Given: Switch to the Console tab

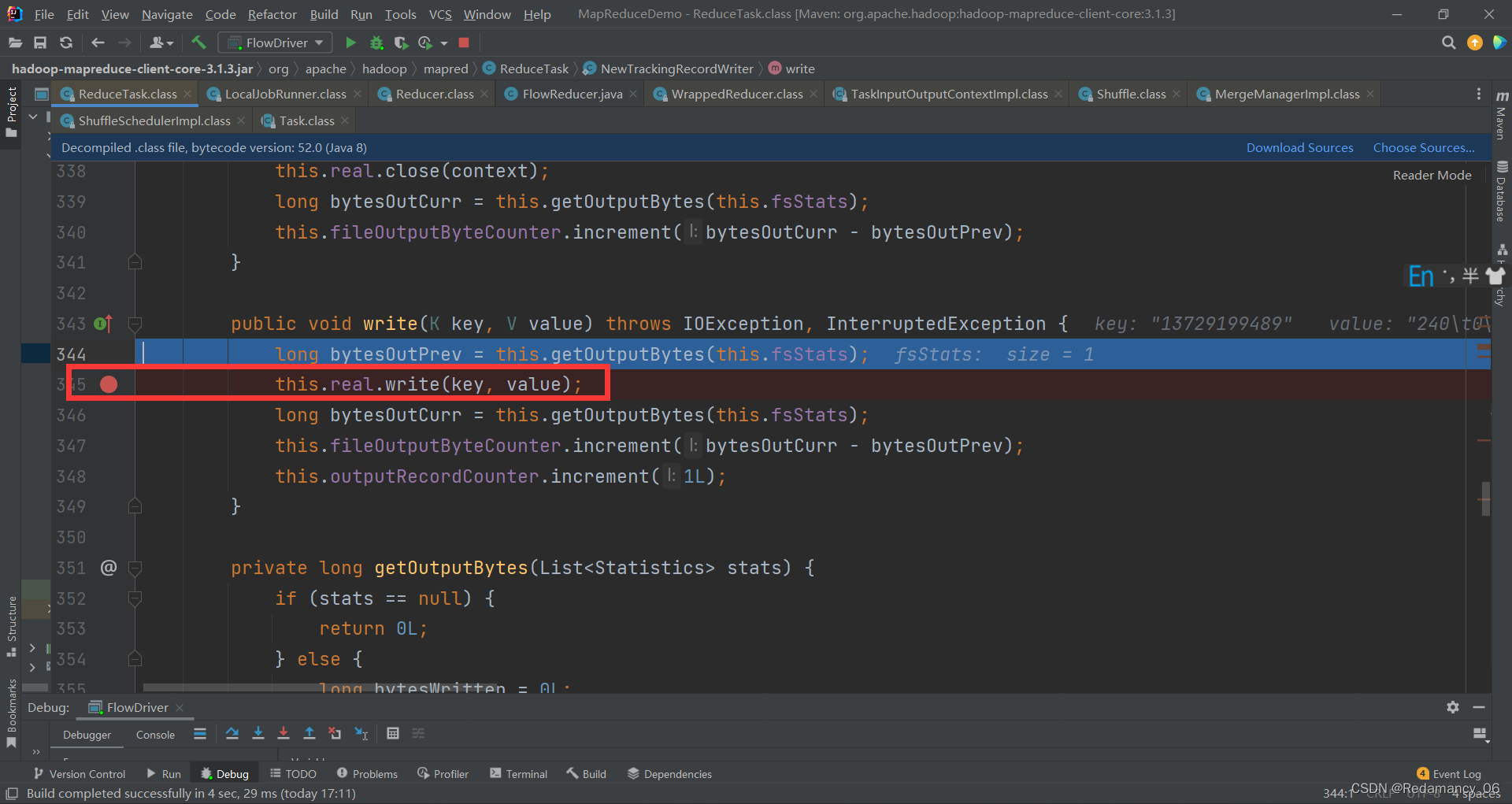Looking at the screenshot, I should point(155,735).
